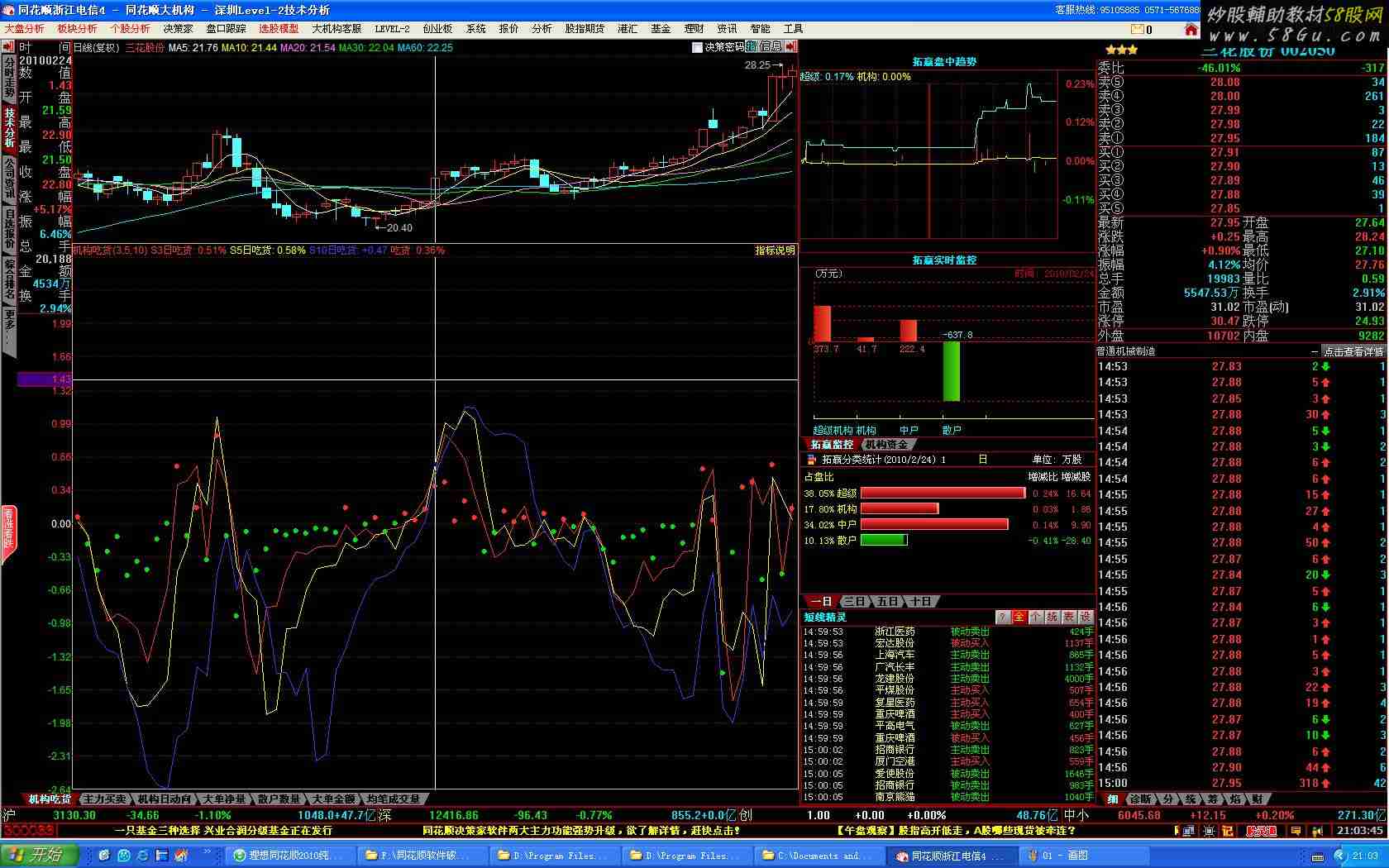The width and height of the screenshot is (1389, 868).
Task: Open the 理想同花顺2010 taskbar item
Action: click(x=289, y=856)
